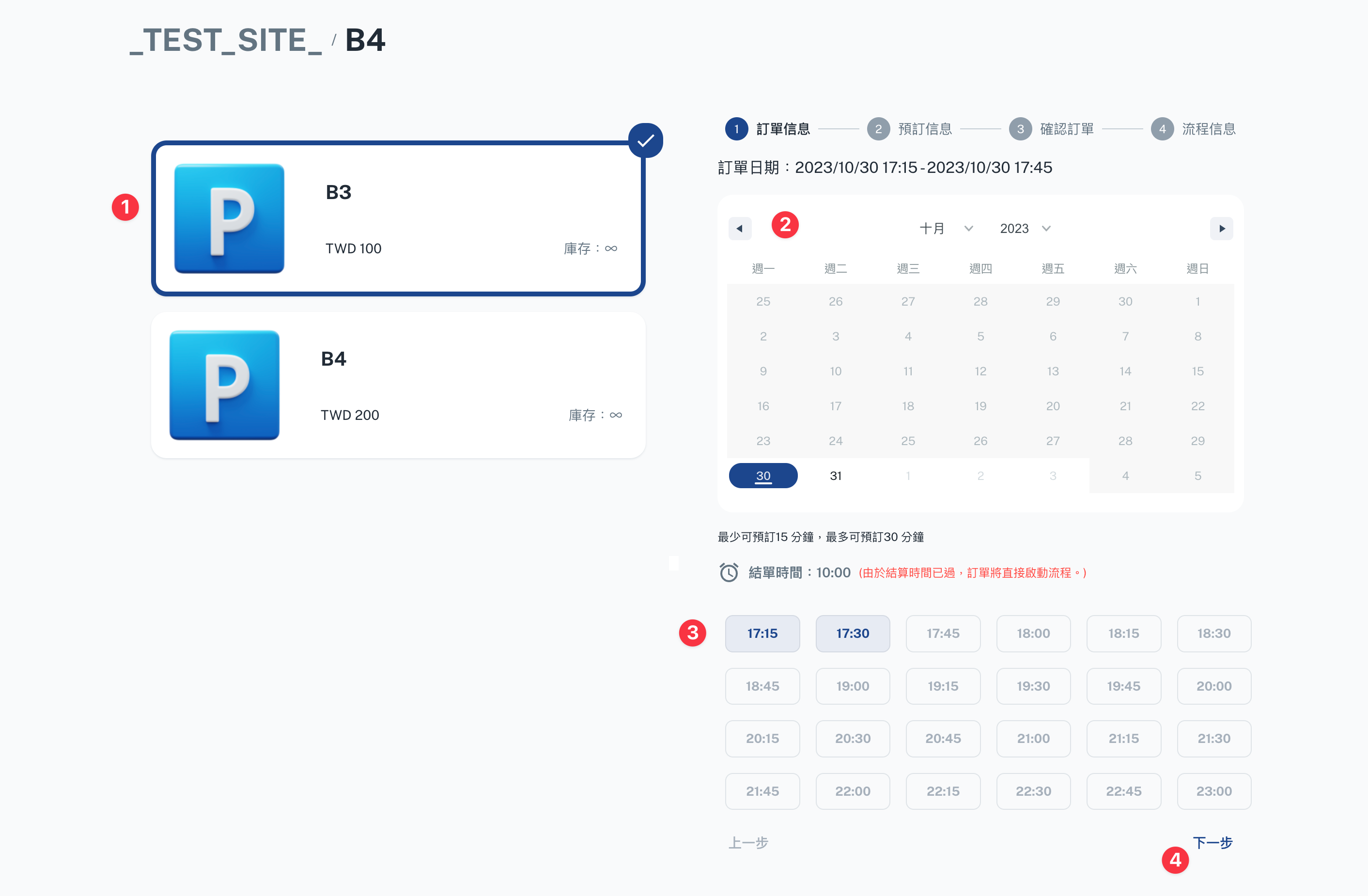Toggle the 17:15 time slot
Viewport: 1368px width, 896px height.
click(x=762, y=633)
